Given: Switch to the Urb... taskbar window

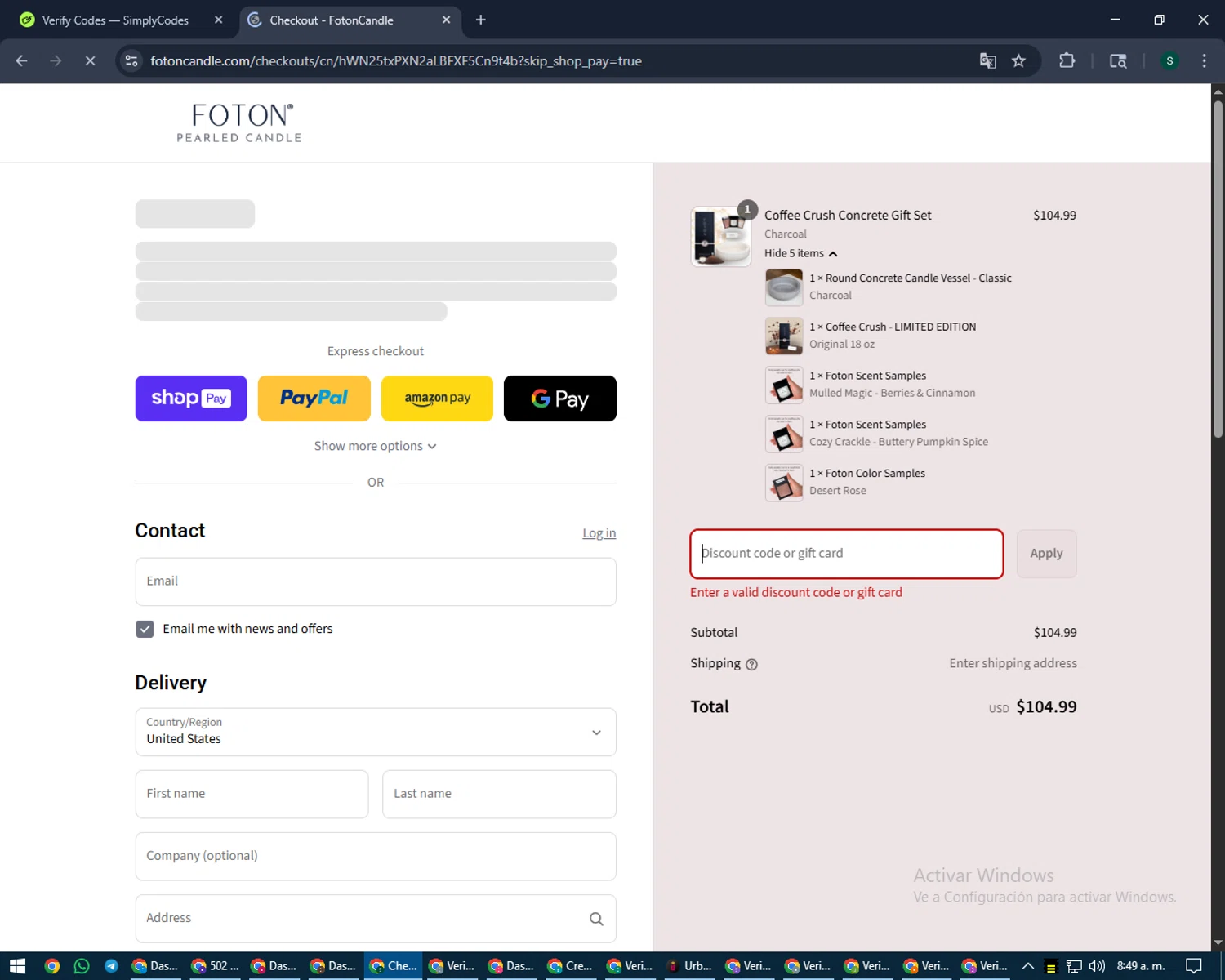Looking at the screenshot, I should [x=688, y=966].
